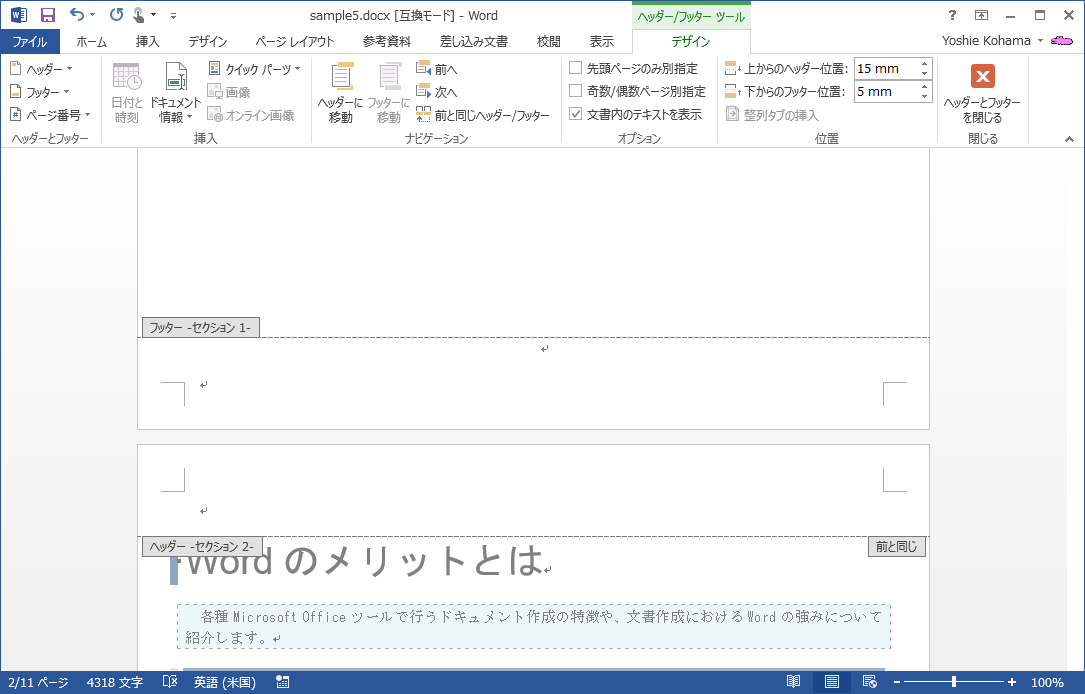Switch to the 表示 tab
Screen dimensions: 1085x694
pyautogui.click(x=601, y=42)
